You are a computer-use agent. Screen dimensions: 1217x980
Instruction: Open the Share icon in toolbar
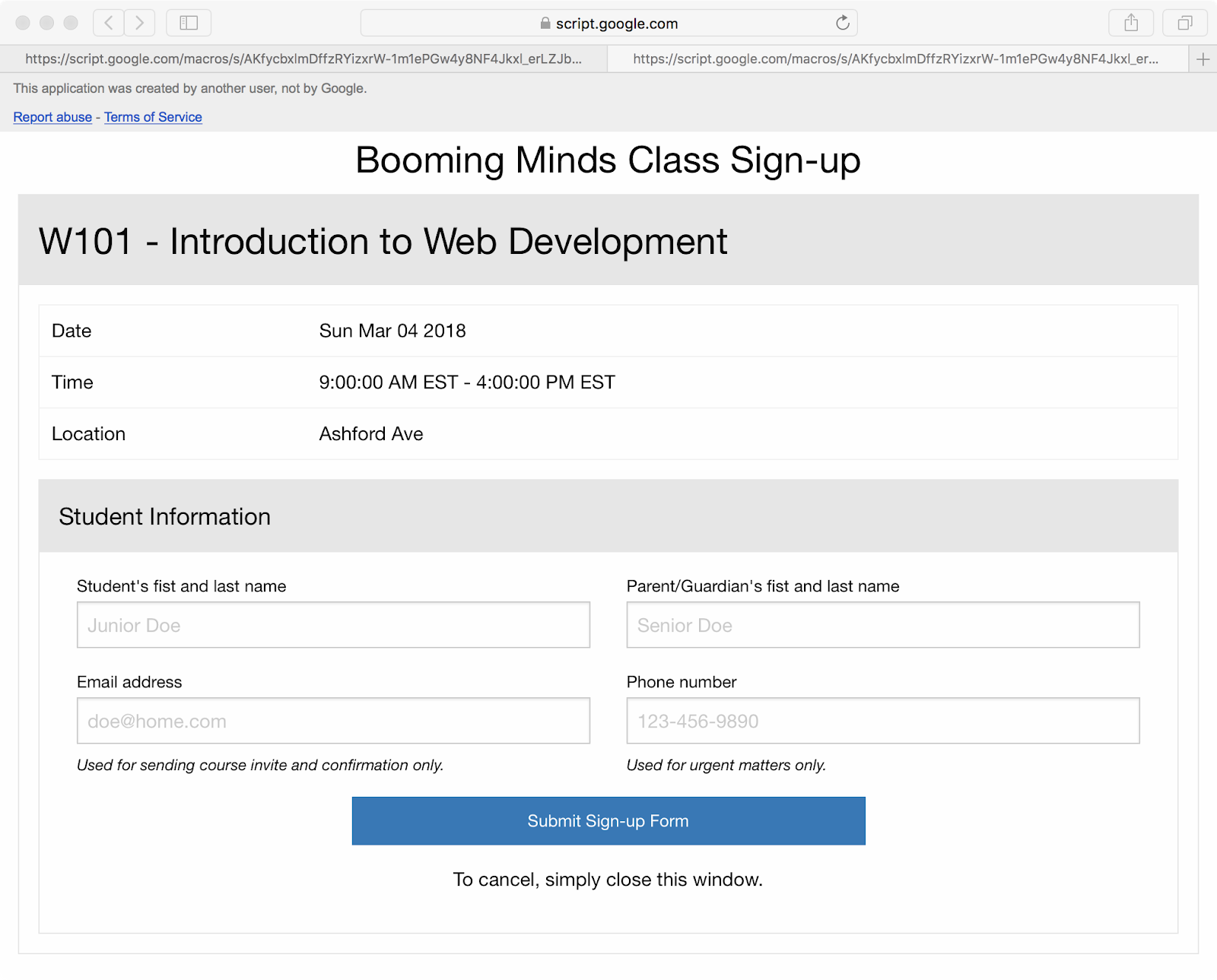pyautogui.click(x=1131, y=23)
